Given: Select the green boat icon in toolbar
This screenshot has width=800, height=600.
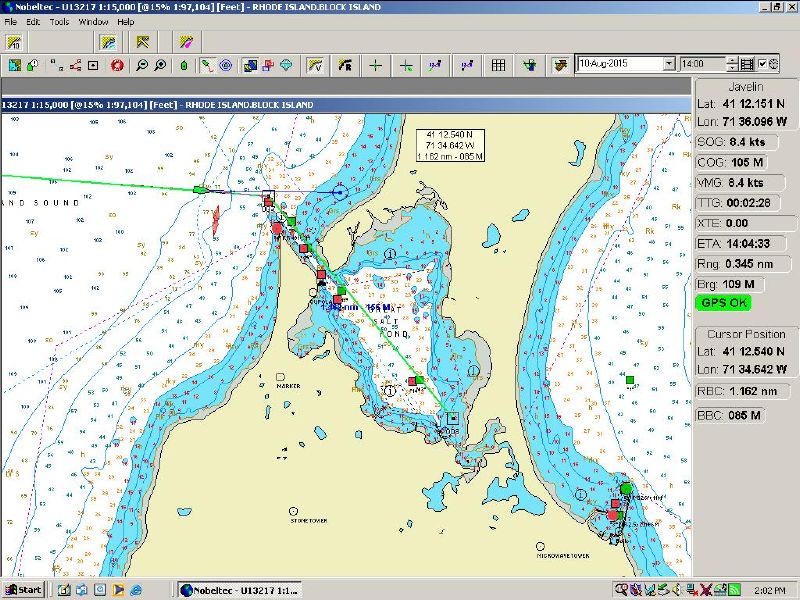Looking at the screenshot, I should [184, 65].
